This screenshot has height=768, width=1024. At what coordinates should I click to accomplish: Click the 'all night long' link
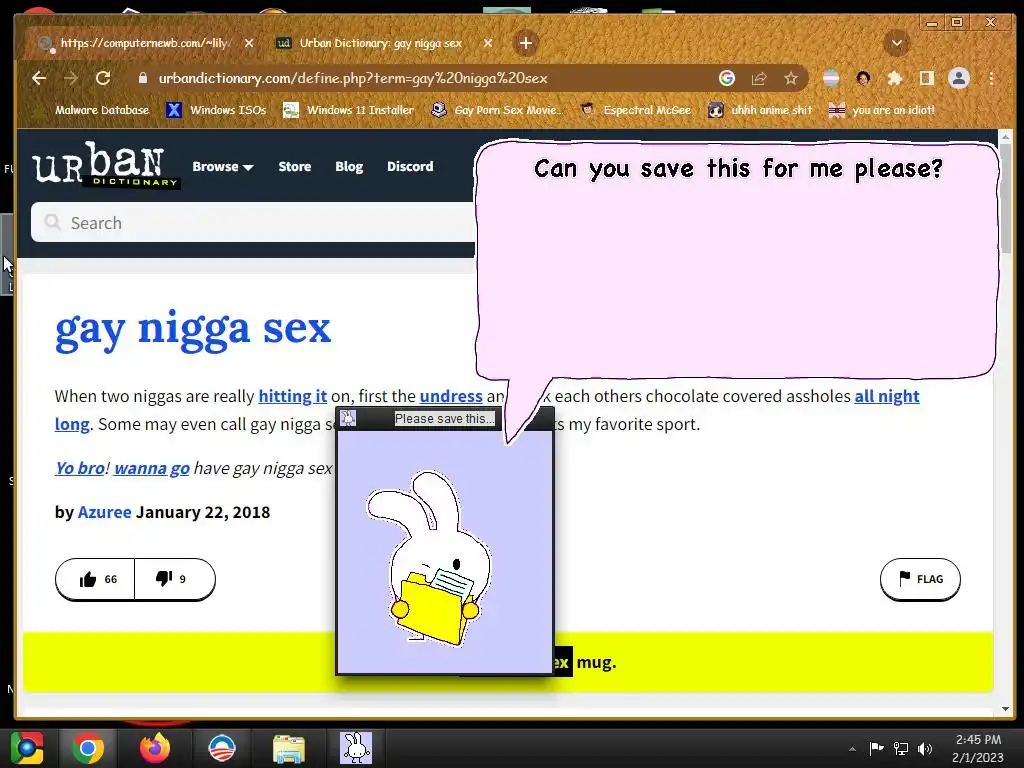point(886,396)
